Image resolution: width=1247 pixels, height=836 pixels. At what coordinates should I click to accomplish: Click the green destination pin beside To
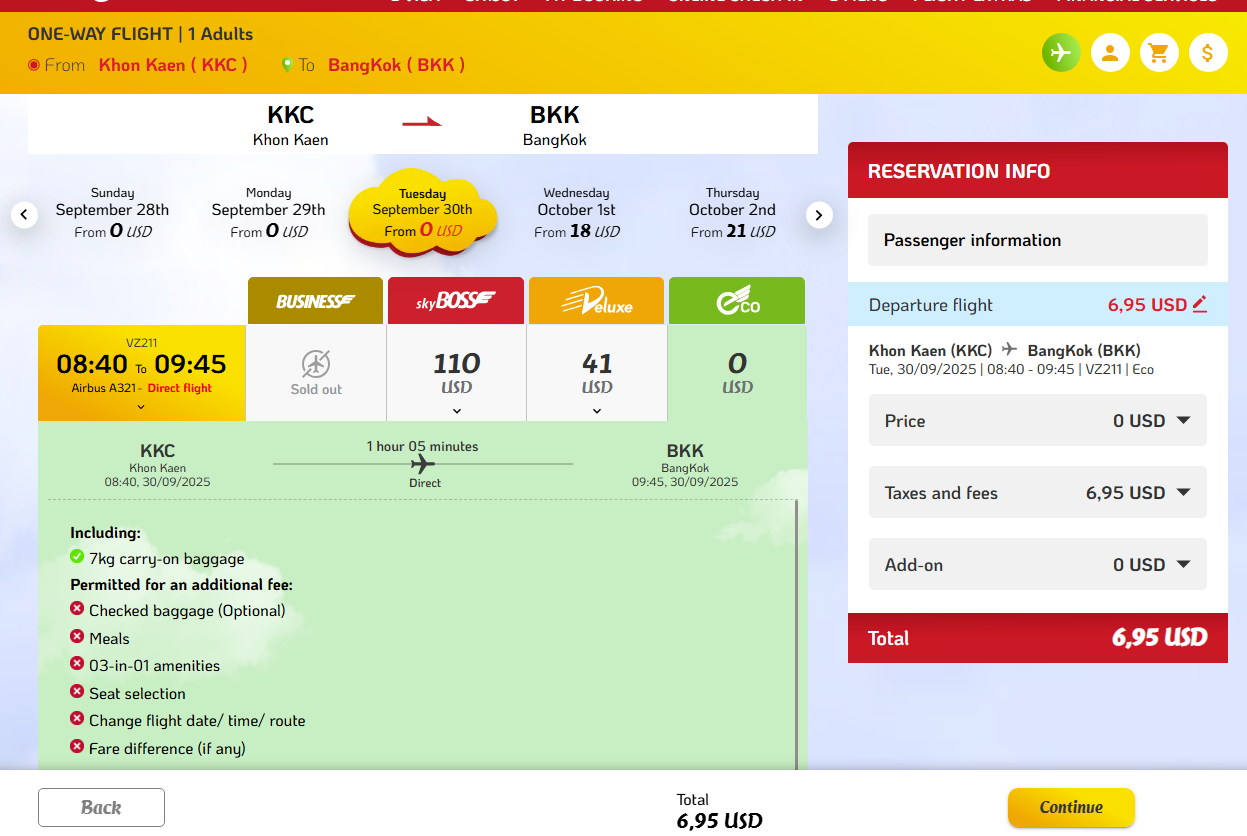tap(287, 65)
